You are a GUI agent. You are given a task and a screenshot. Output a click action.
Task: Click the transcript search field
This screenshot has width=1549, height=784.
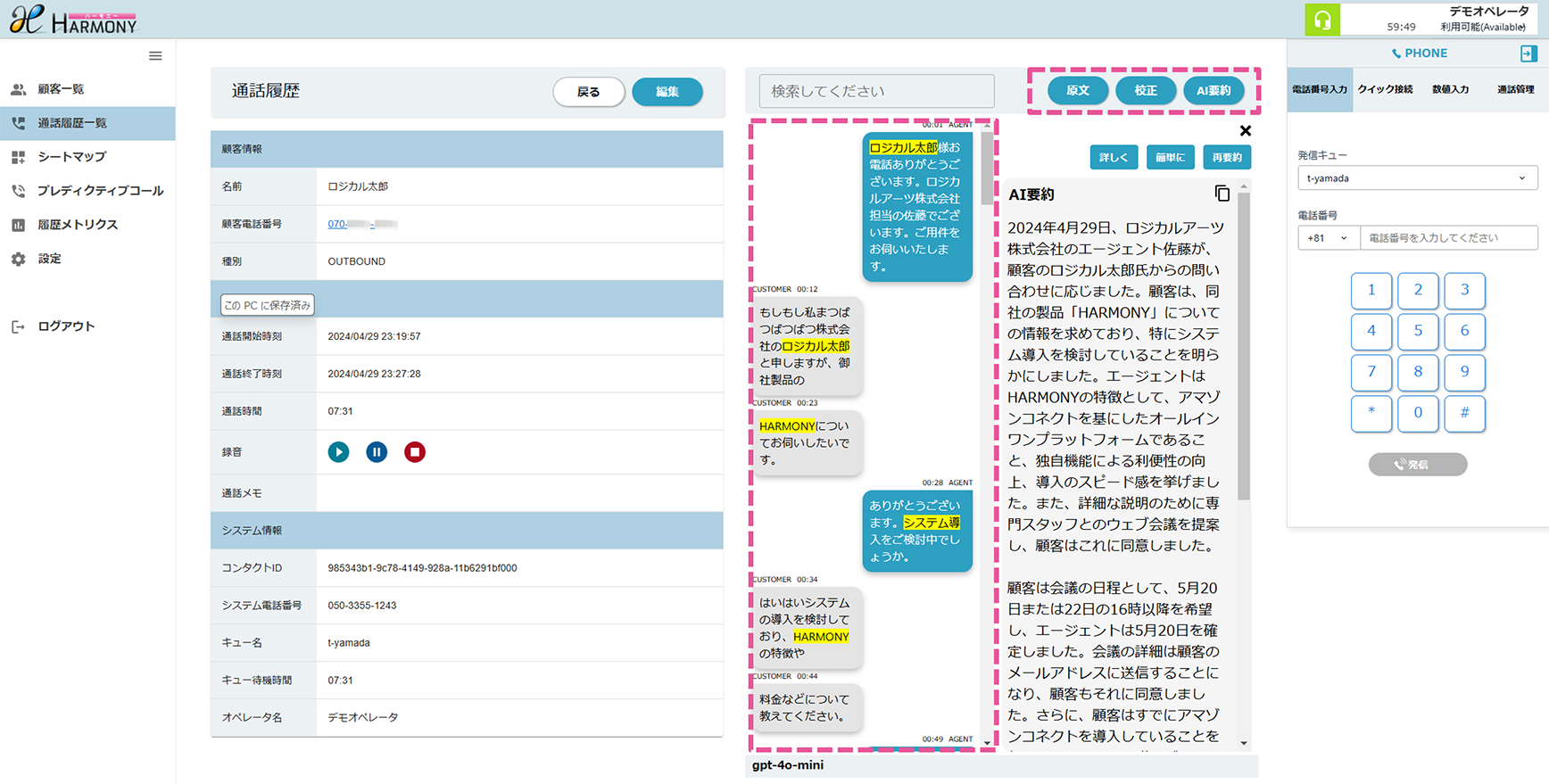[876, 91]
